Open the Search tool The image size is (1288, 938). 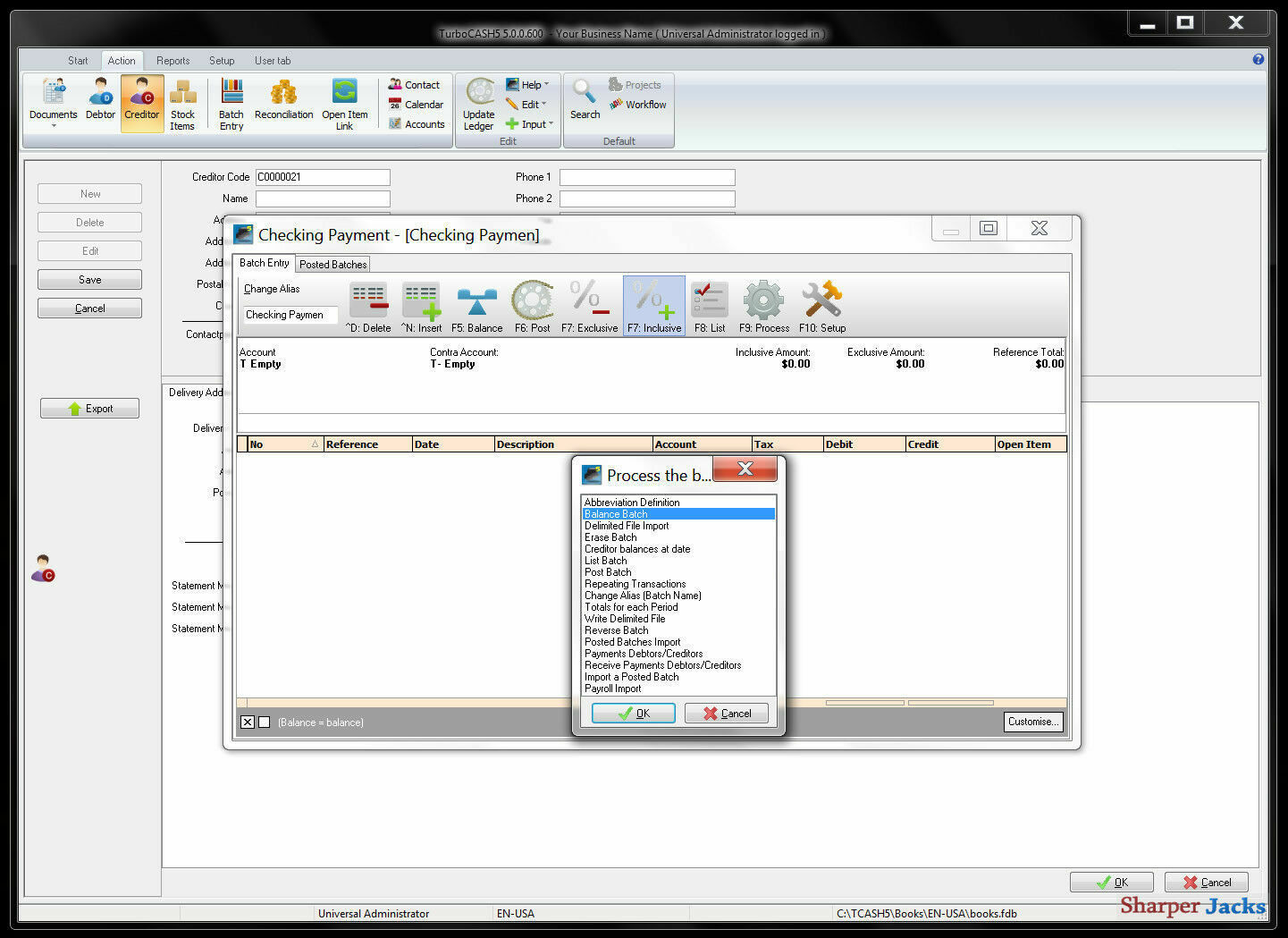click(x=585, y=100)
